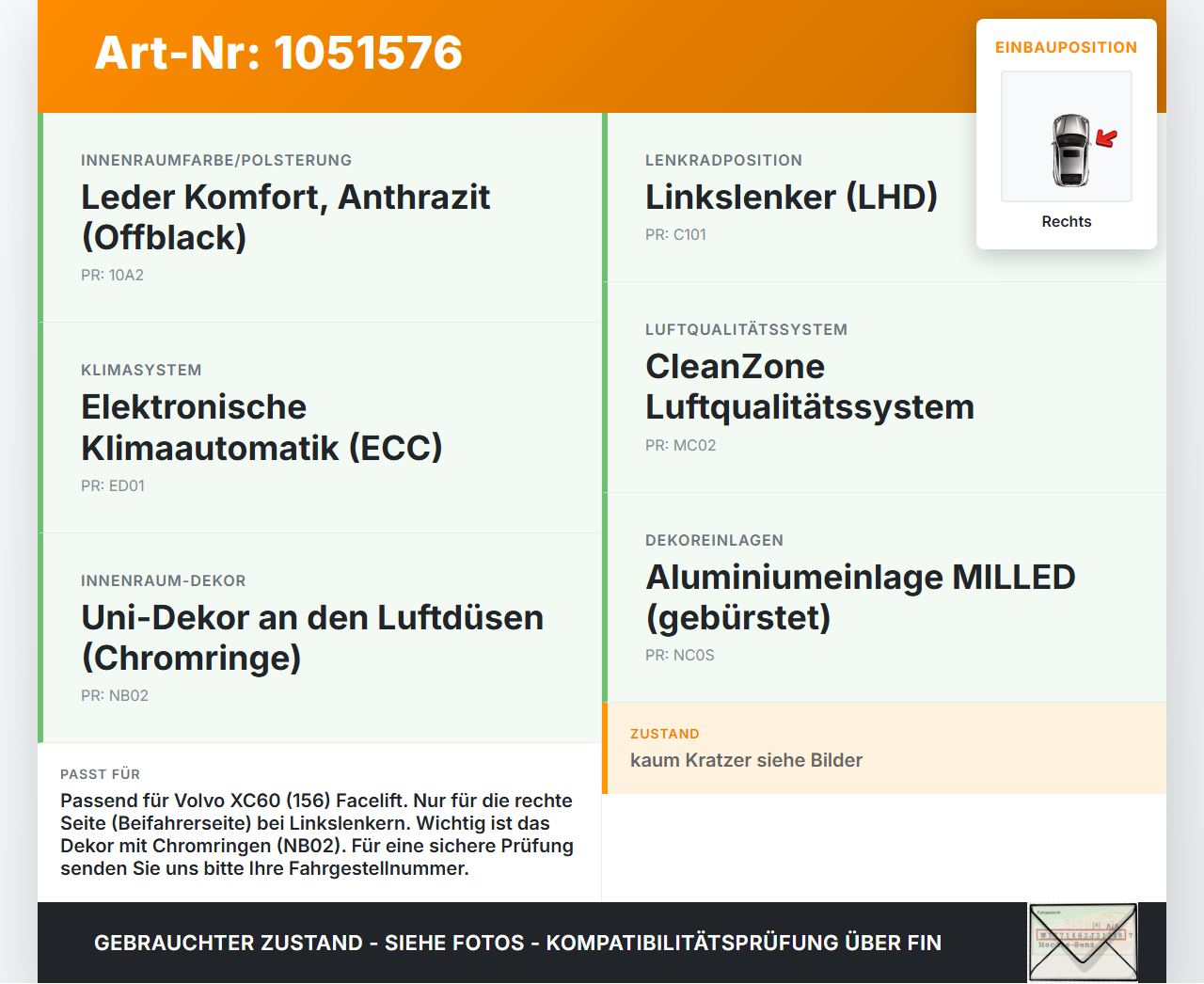This screenshot has height=984, width=1204.
Task: Click PR: C101 code
Action: click(x=675, y=234)
